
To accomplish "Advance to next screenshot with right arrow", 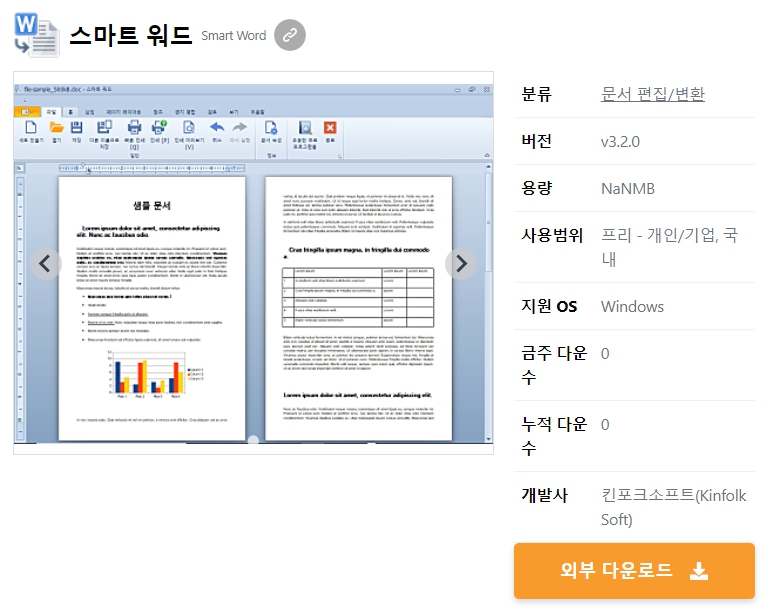I will coord(461,264).
